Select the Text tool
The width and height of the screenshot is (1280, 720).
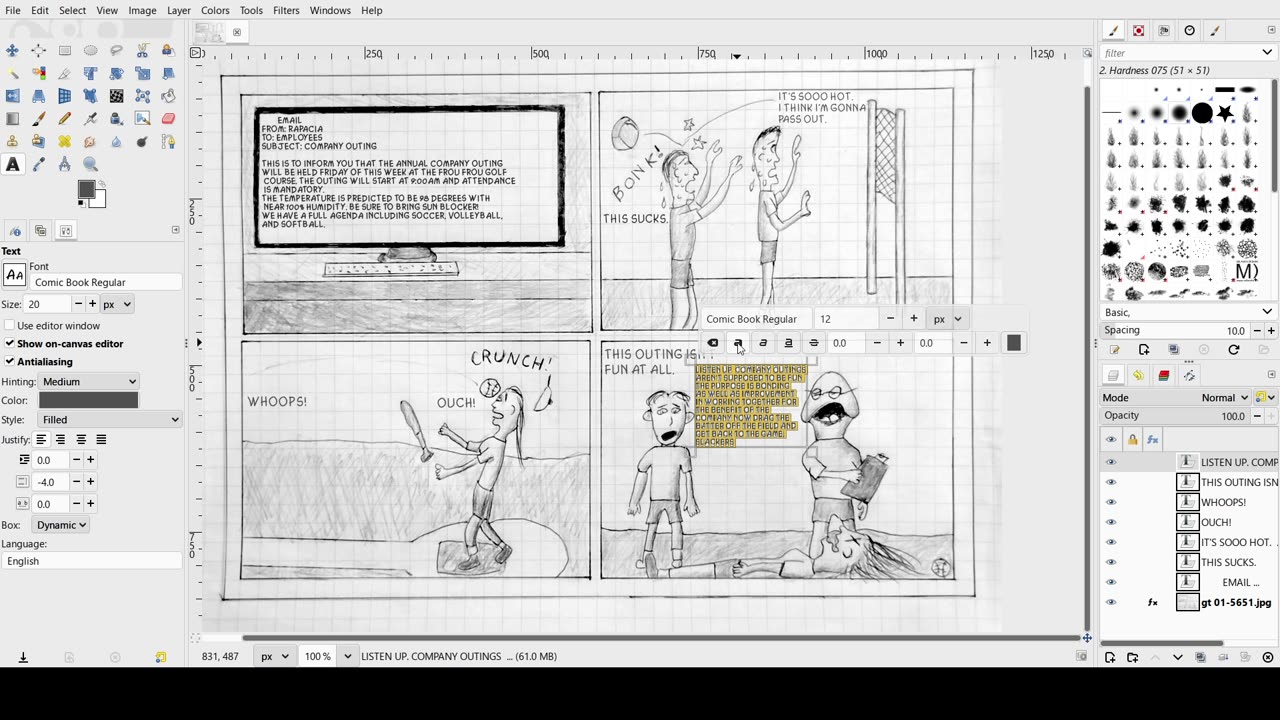coord(13,165)
